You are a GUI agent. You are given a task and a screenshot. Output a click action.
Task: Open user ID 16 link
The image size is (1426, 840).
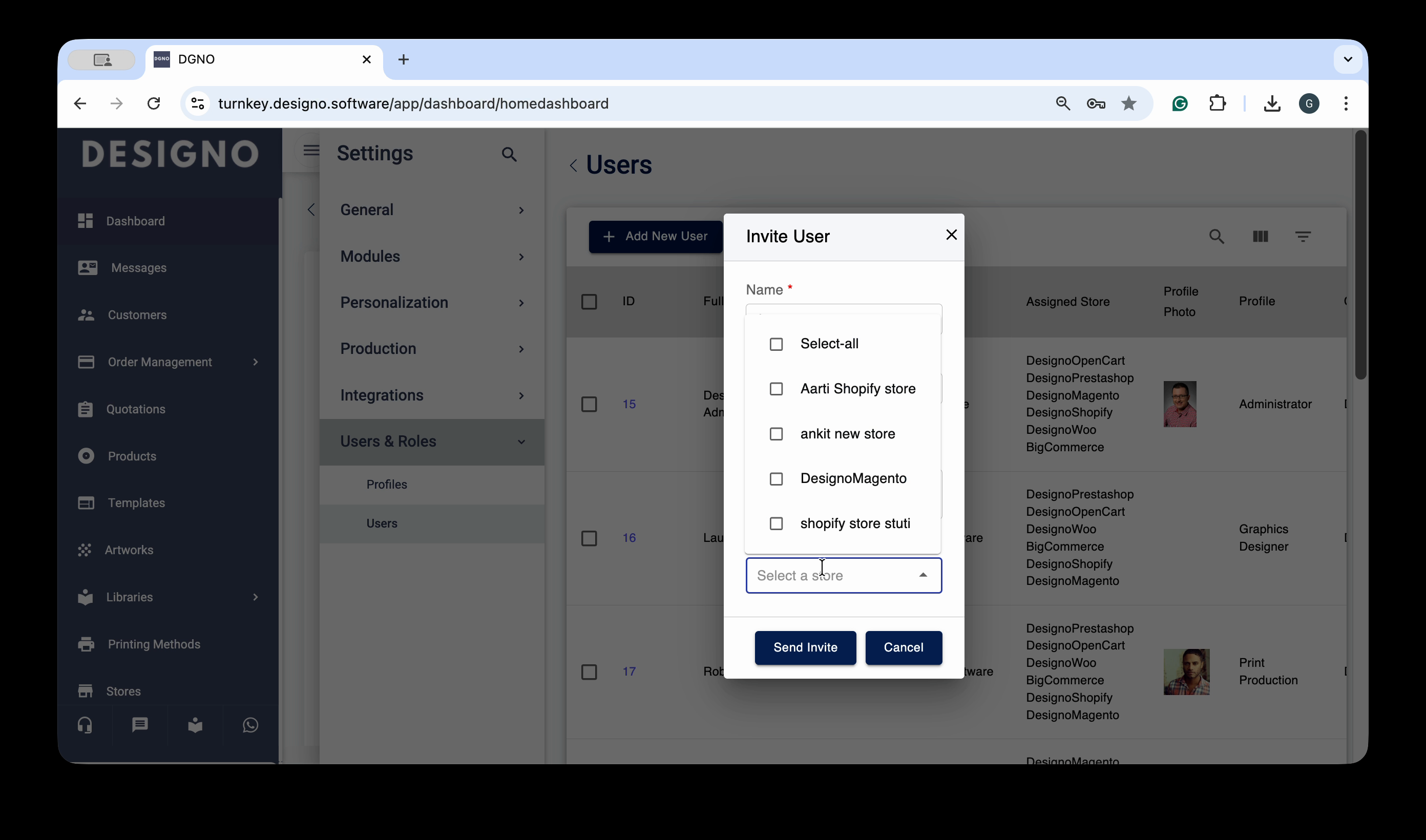(x=629, y=538)
